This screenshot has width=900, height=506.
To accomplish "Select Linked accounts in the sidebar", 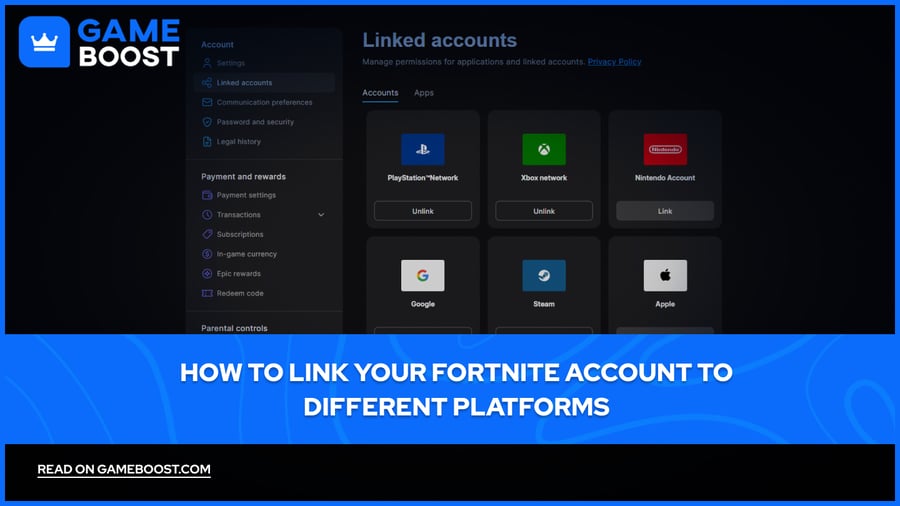I will pos(264,83).
